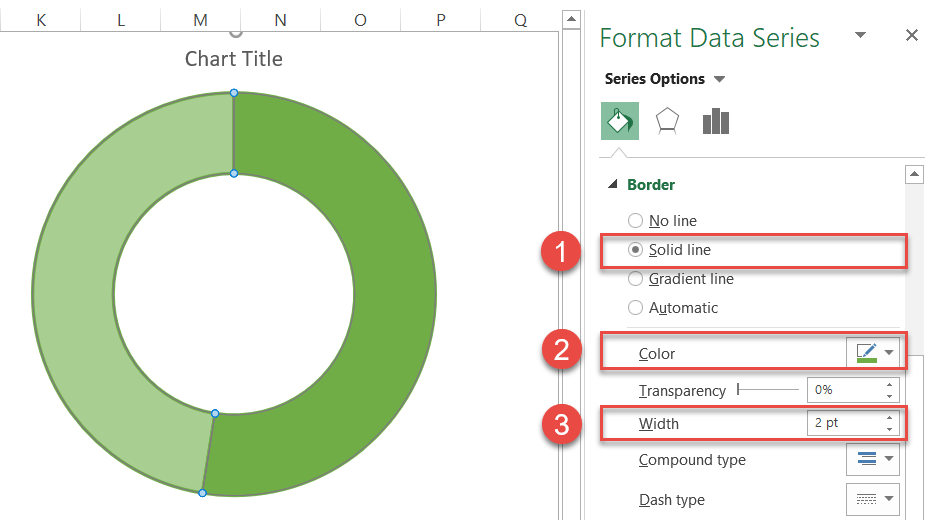The width and height of the screenshot is (927, 520).
Task: Select the Chart Title text
Action: (x=234, y=58)
